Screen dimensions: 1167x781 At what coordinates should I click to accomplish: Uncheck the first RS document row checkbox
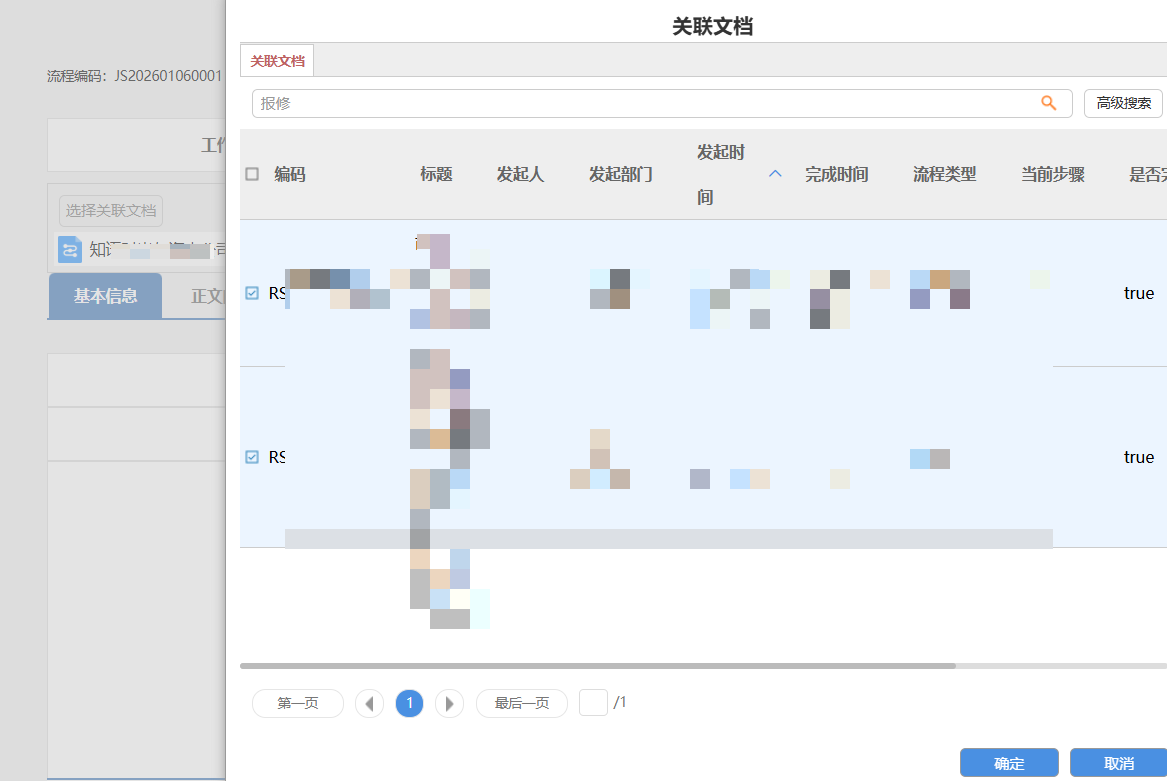(252, 293)
